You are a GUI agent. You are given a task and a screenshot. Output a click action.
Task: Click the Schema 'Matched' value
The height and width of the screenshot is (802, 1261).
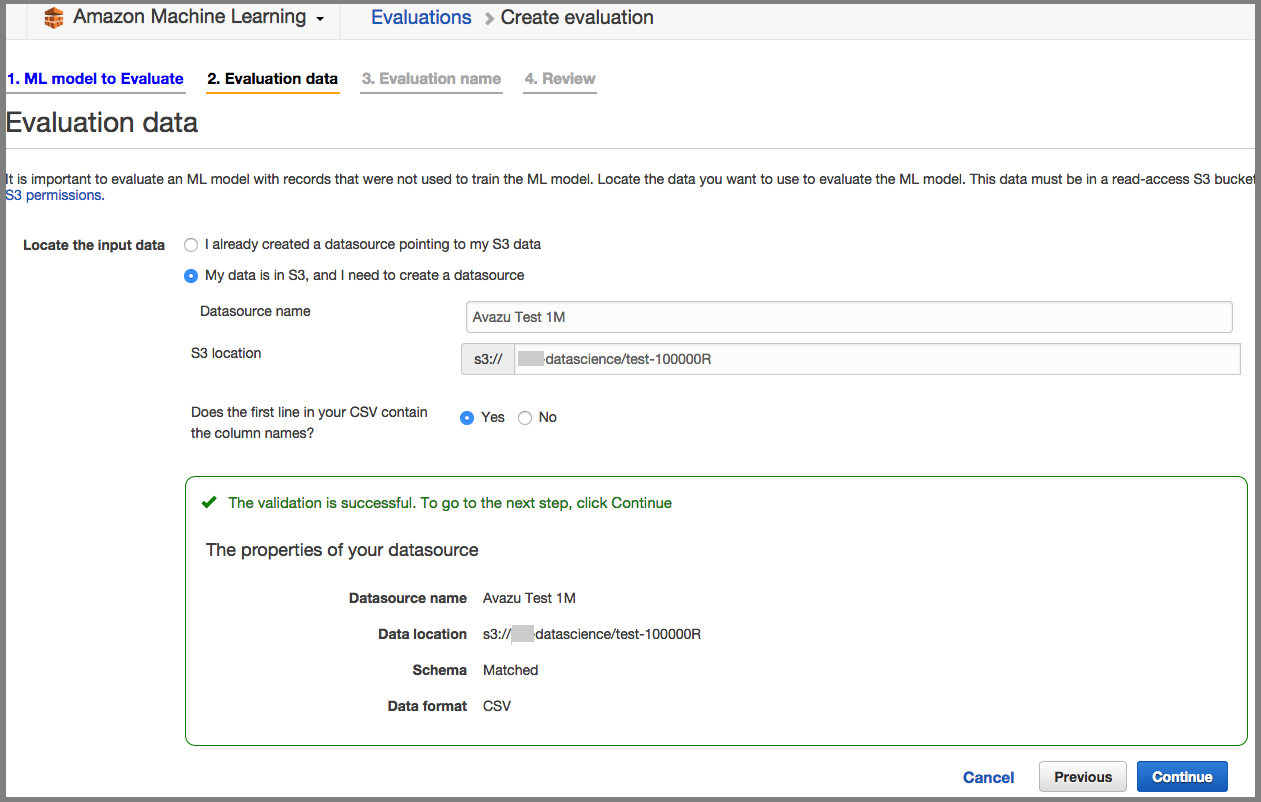[511, 670]
